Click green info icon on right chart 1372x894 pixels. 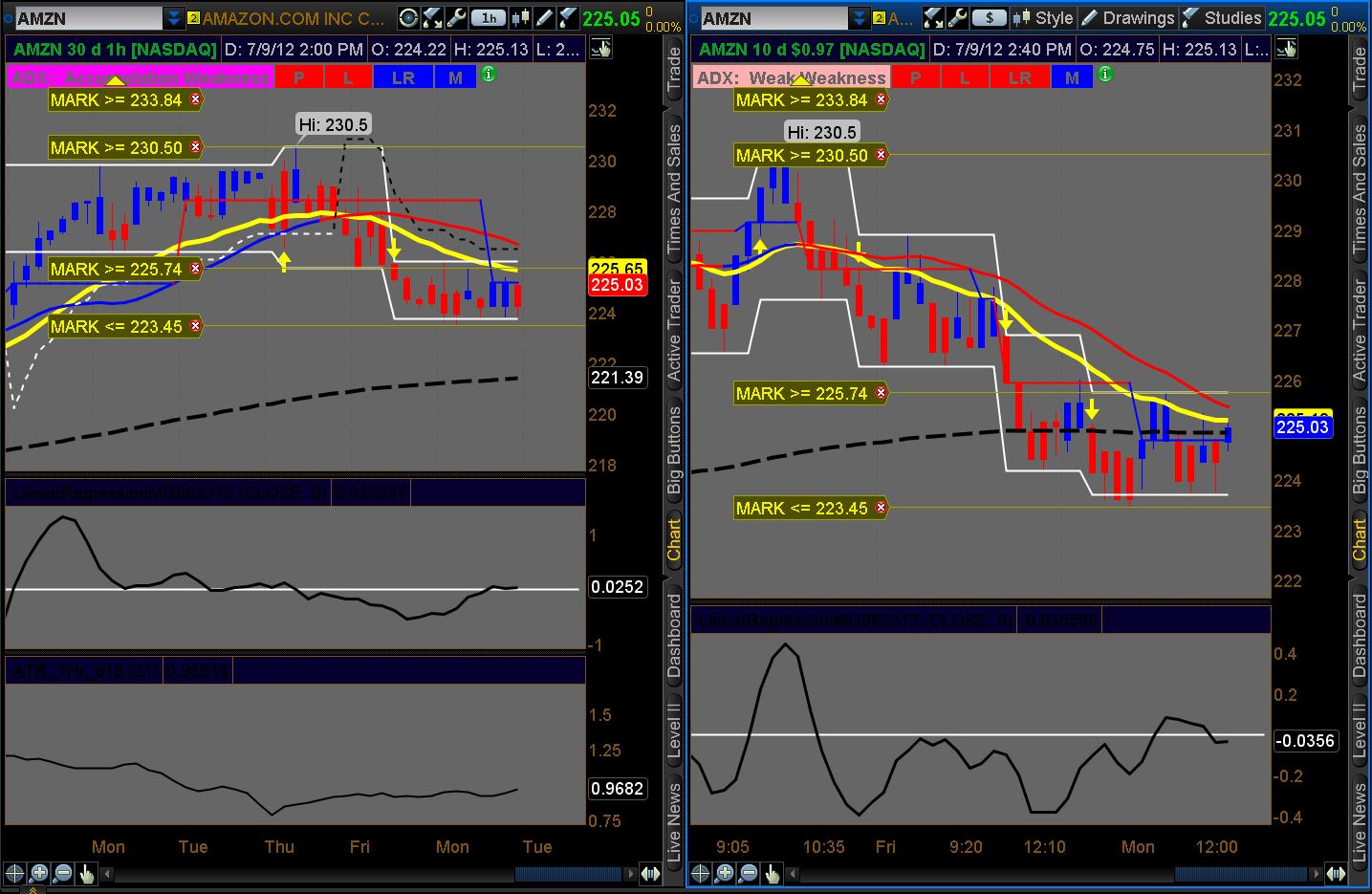tap(1105, 74)
